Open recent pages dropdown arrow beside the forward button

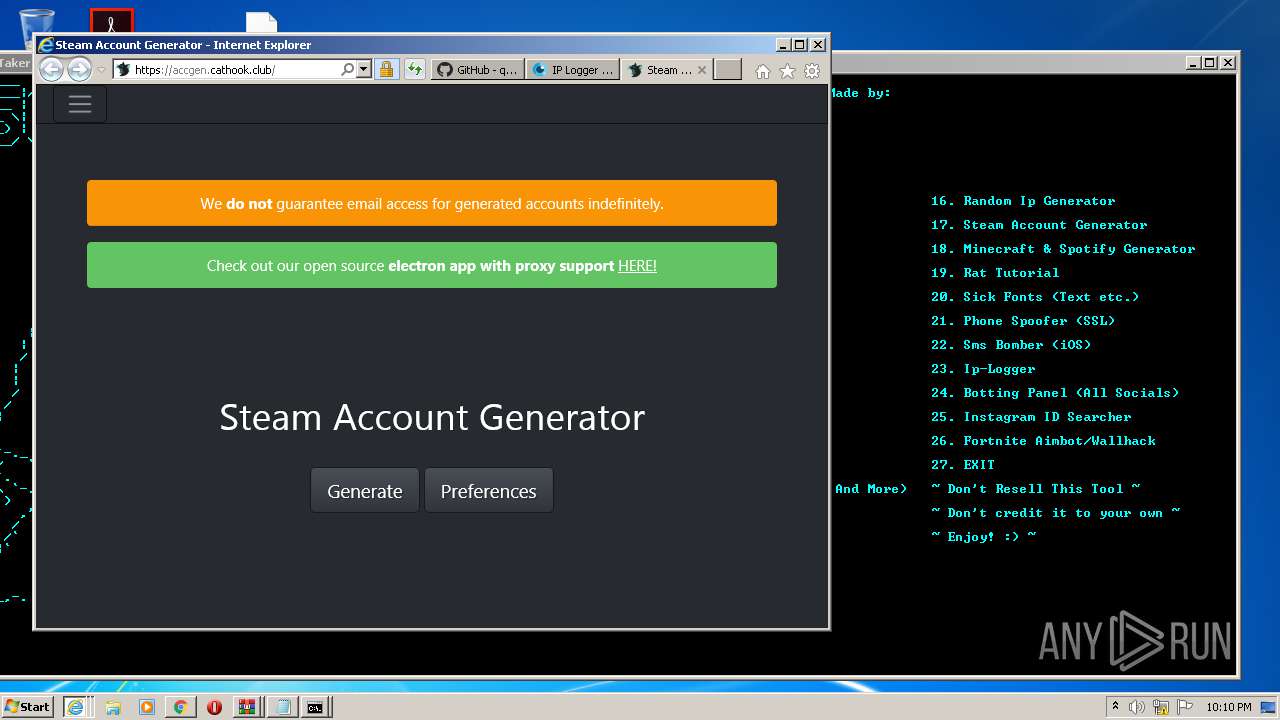point(101,70)
